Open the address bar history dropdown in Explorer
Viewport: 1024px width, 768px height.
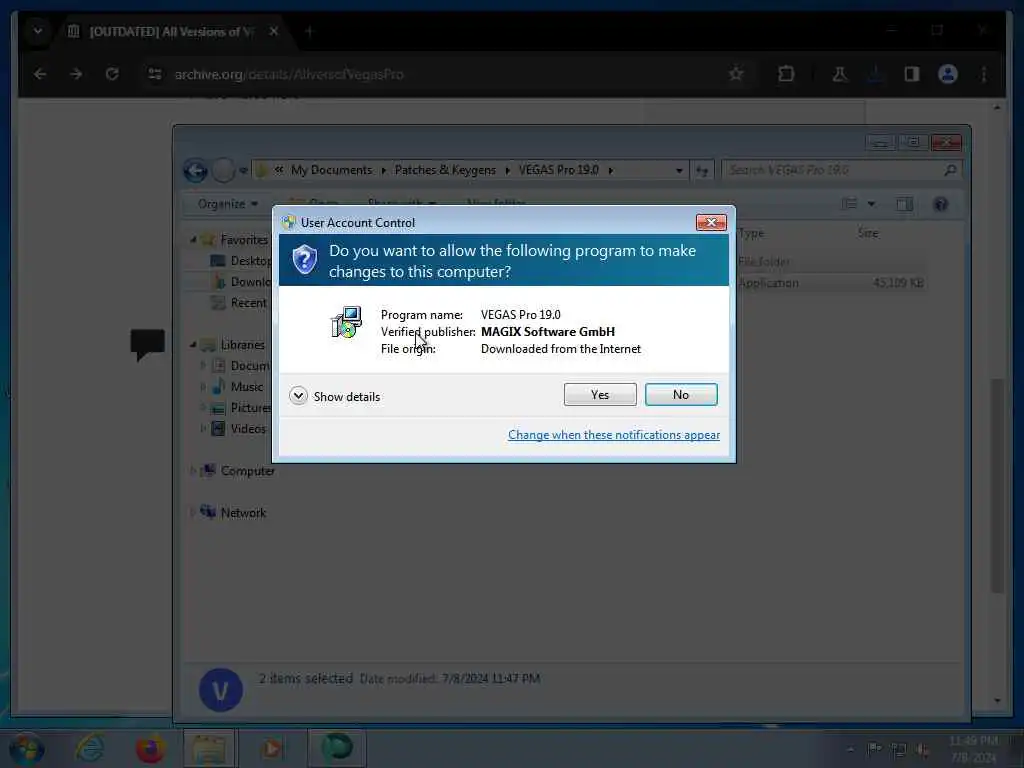coord(679,170)
